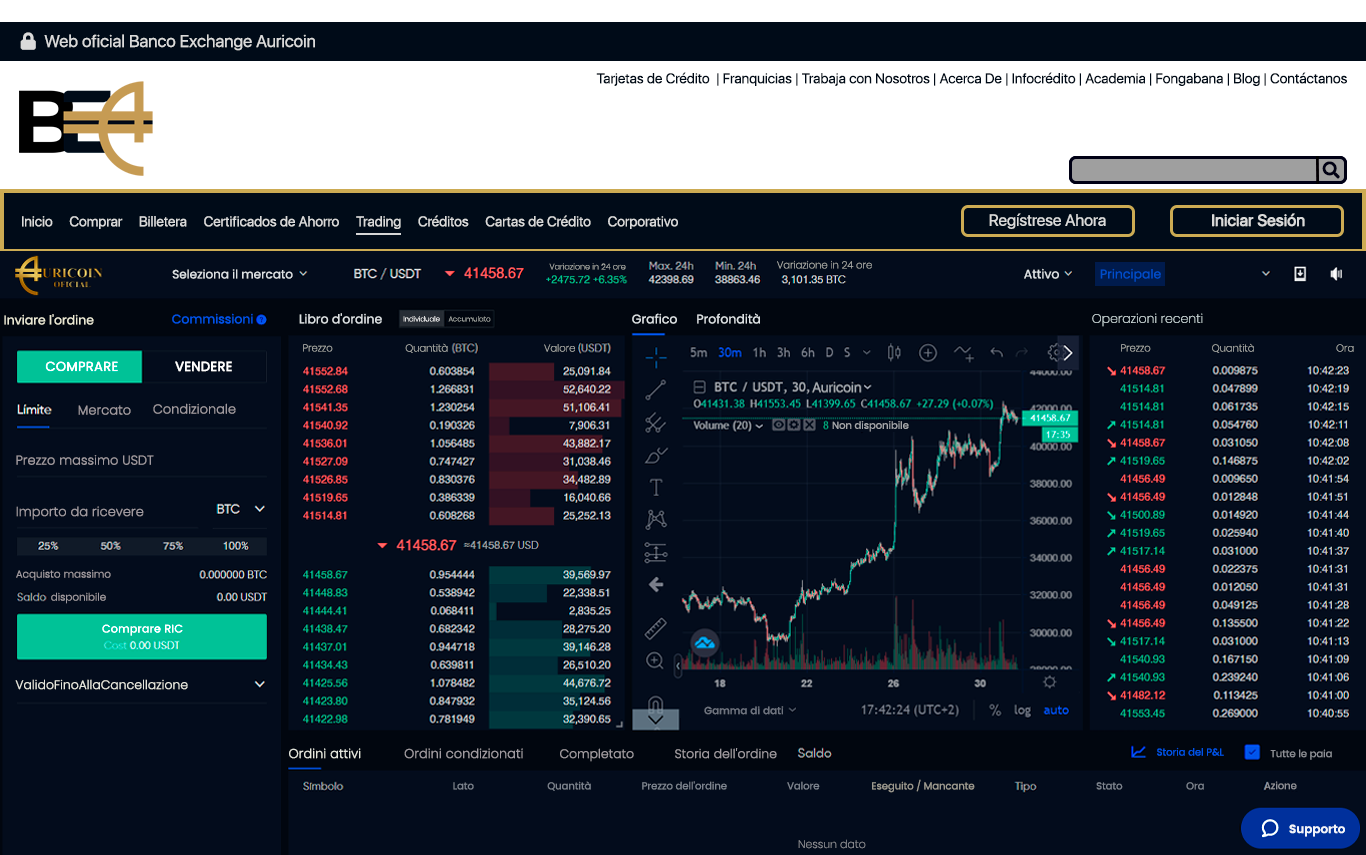This screenshot has height=855, width=1366.
Task: Open more timeframes dropdown arrow
Action: pyautogui.click(x=866, y=352)
